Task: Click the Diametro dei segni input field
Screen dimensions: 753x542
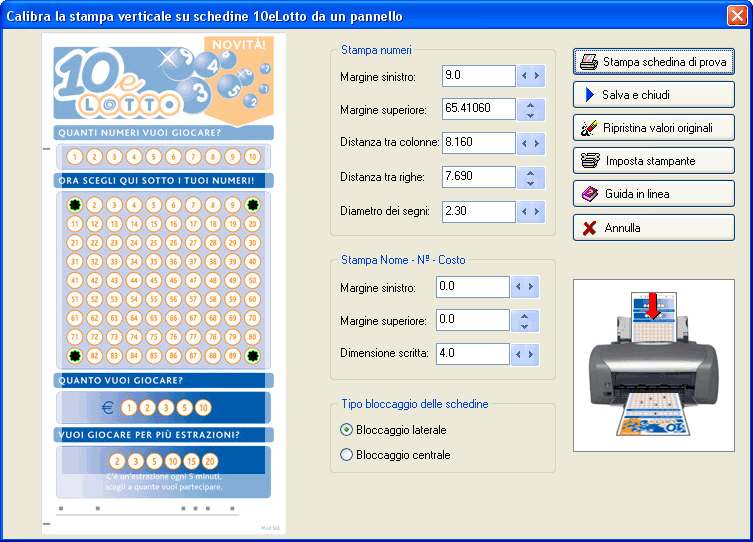Action: [x=478, y=212]
